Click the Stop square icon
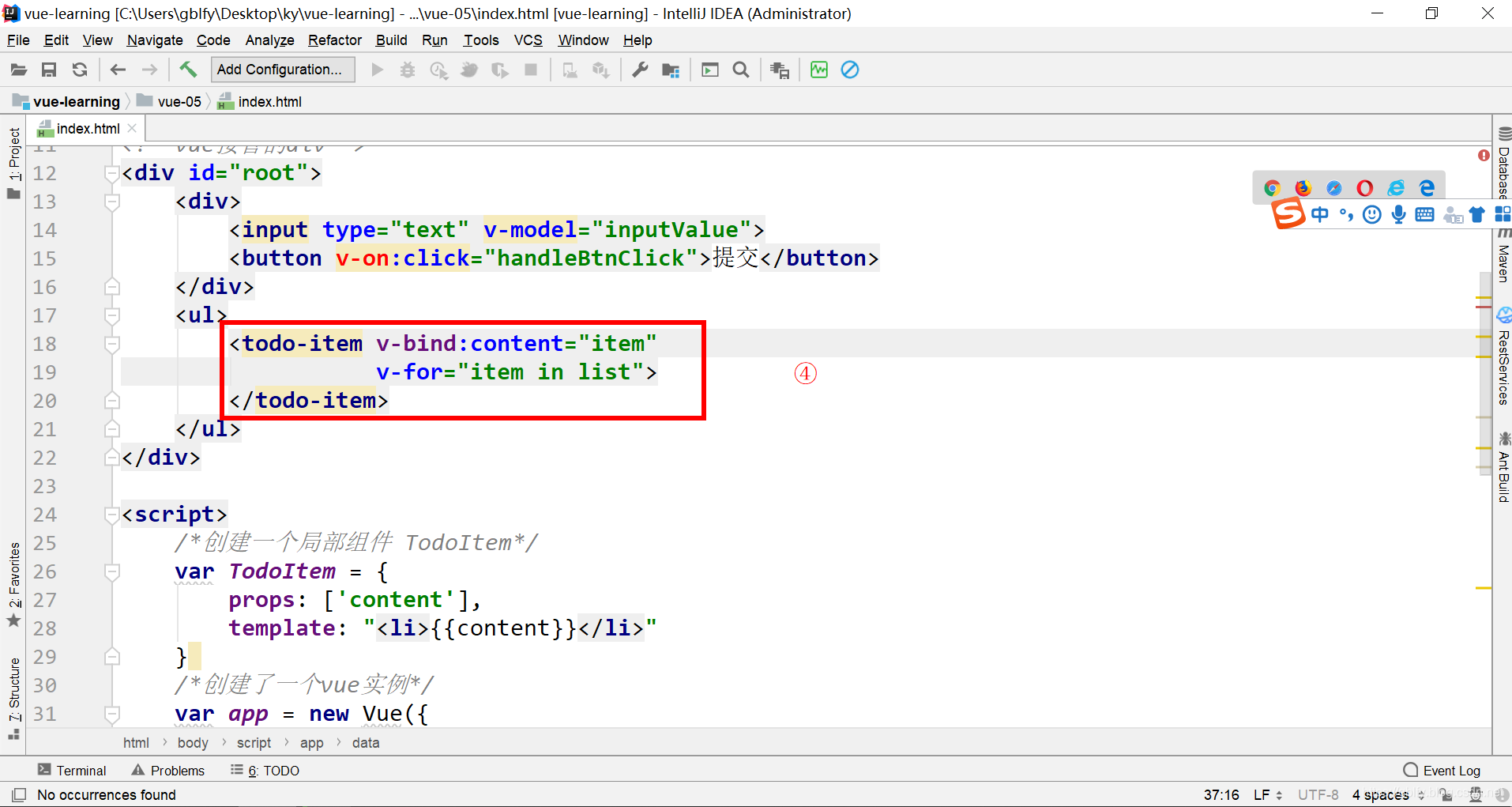This screenshot has height=807, width=1512. 531,70
